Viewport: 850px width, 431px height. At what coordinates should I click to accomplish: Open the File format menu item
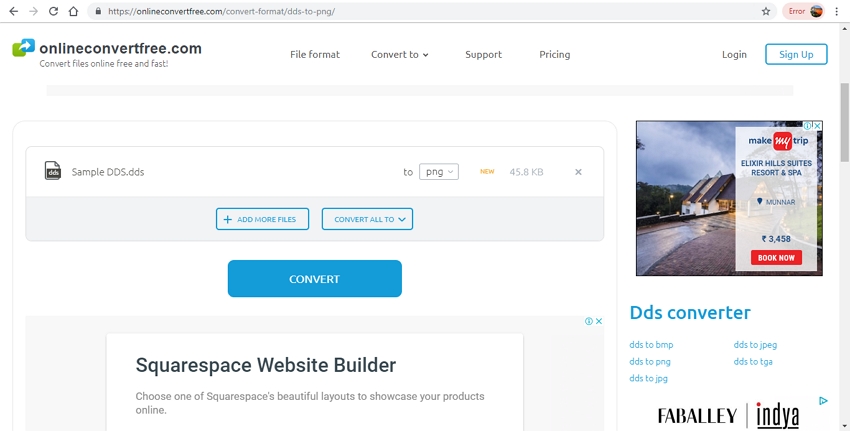point(315,54)
